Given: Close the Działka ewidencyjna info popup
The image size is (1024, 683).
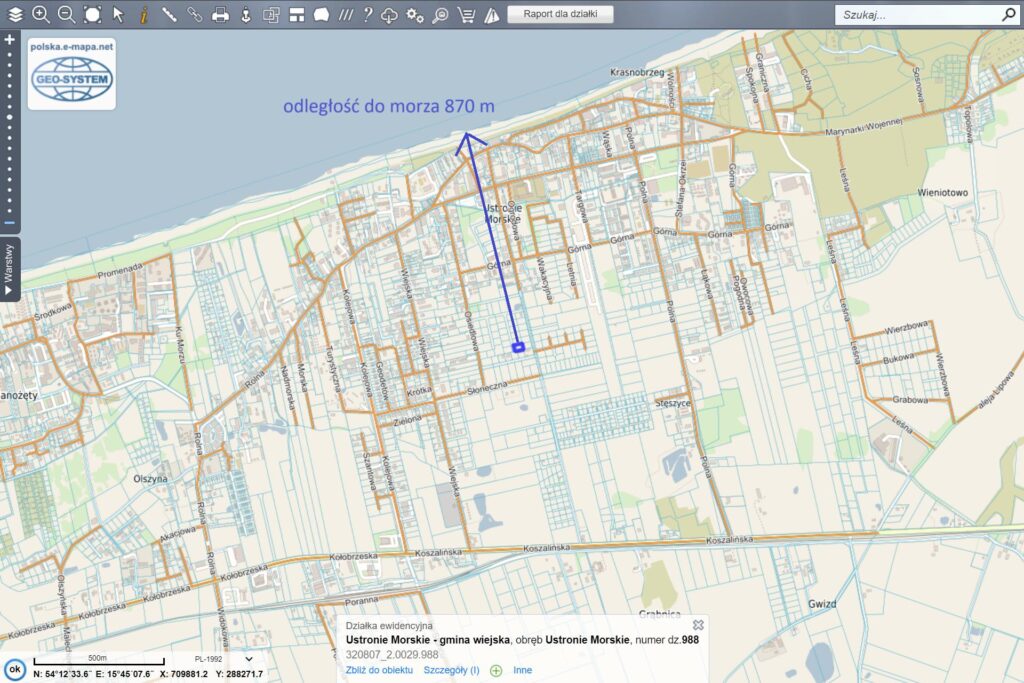Looking at the screenshot, I should pyautogui.click(x=698, y=625).
